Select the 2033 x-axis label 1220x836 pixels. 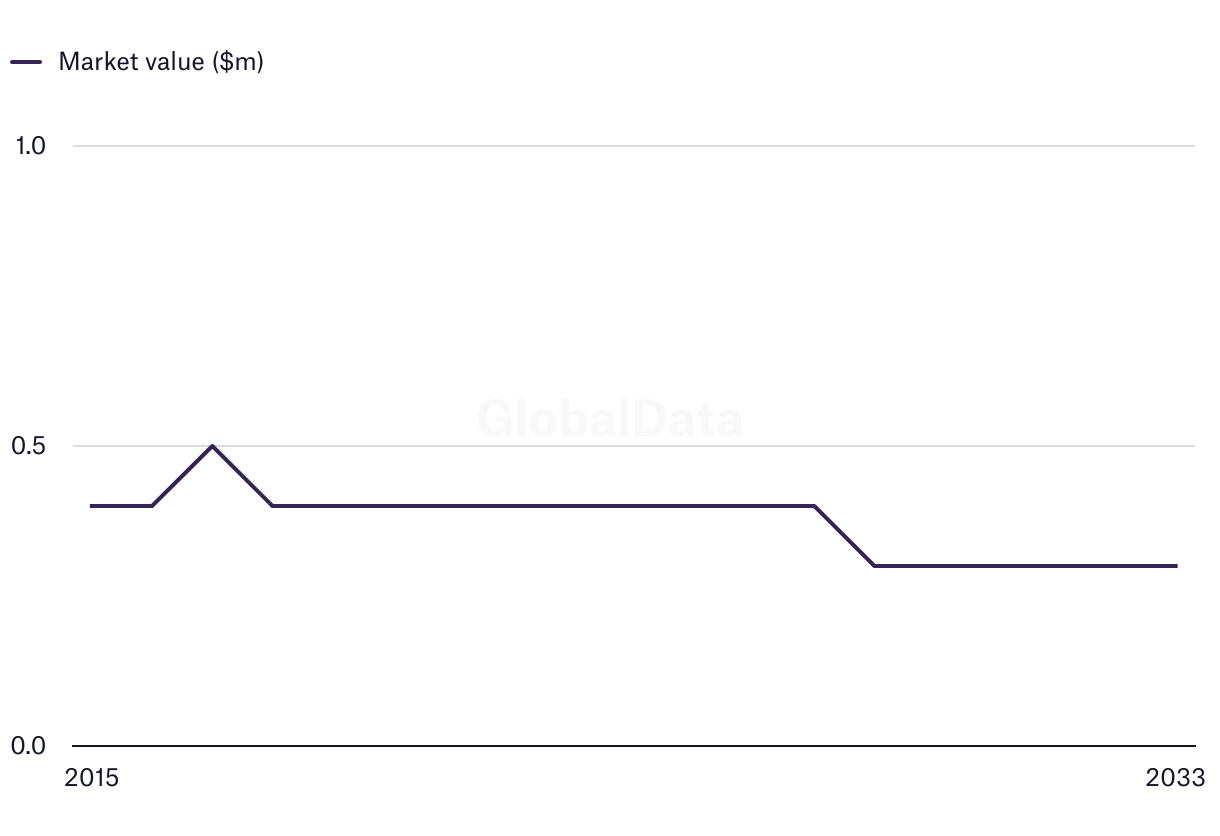1176,778
